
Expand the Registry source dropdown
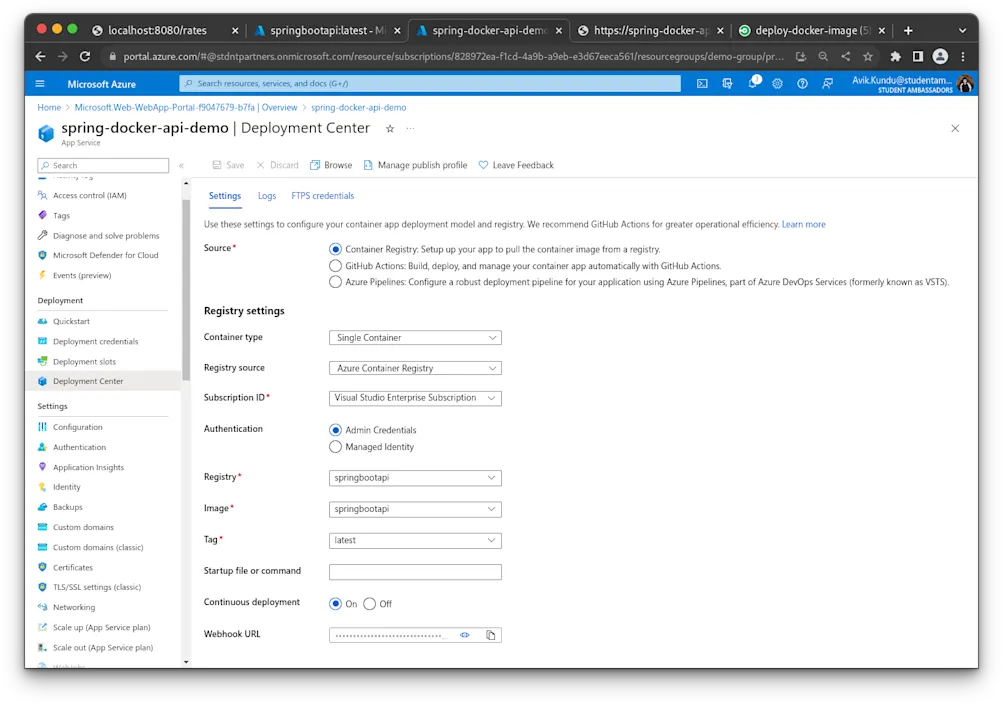414,367
